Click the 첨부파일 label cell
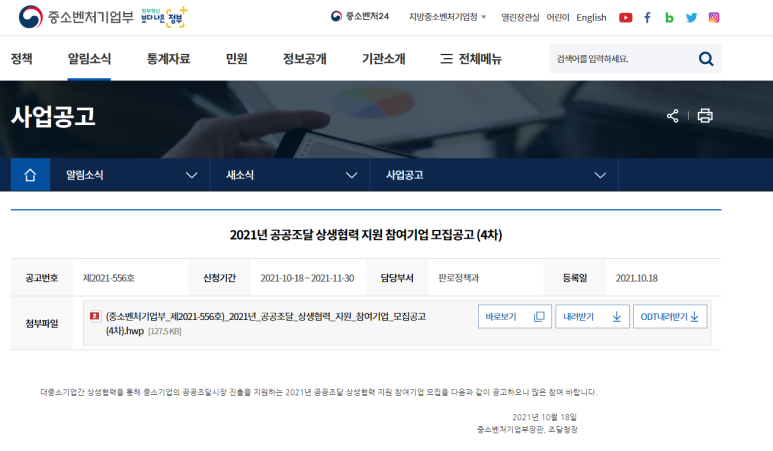773x451 pixels. pyautogui.click(x=42, y=323)
